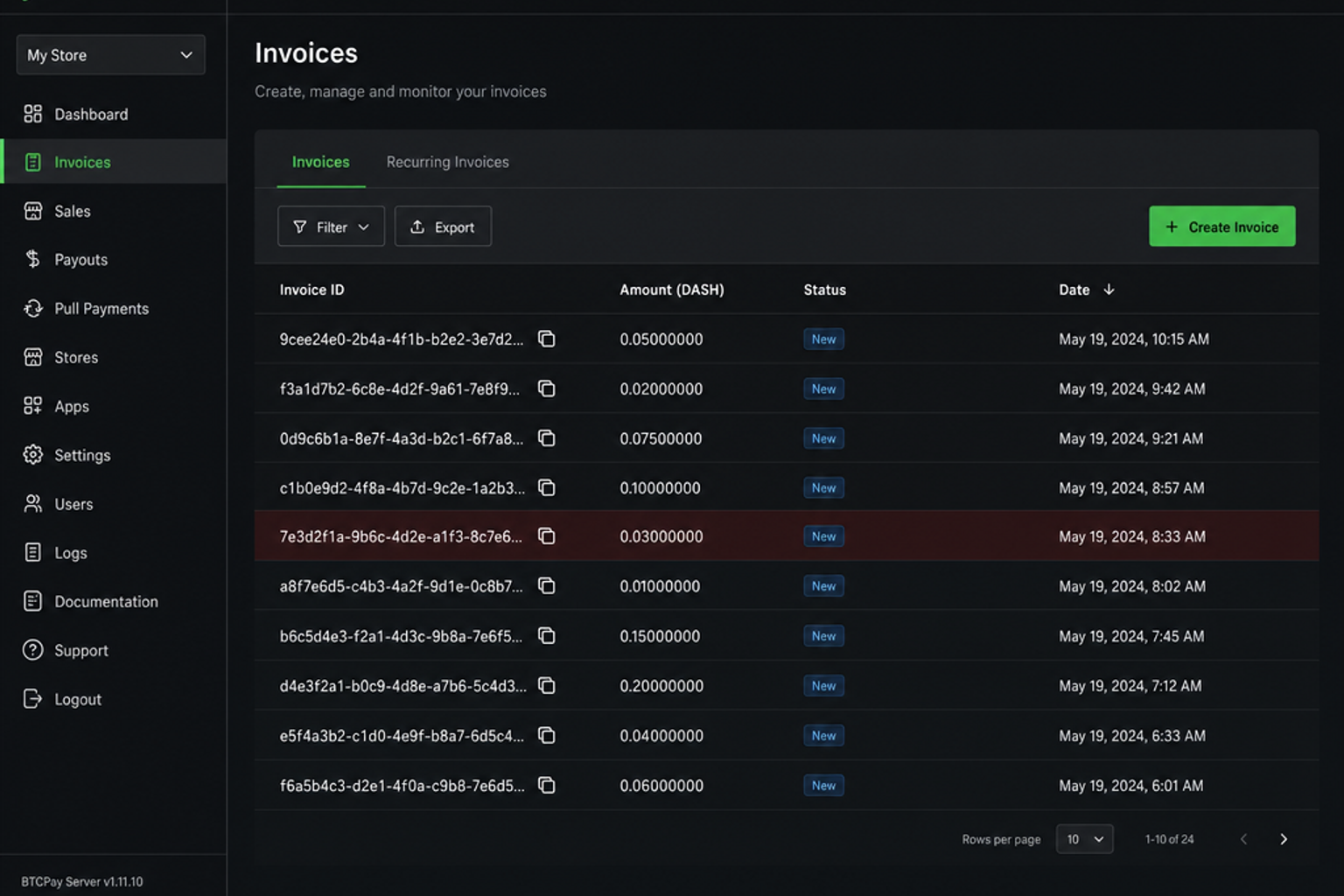This screenshot has height=896, width=1344.
Task: Copy invoice ID c1b0e9d2-4f8a
Action: point(547,487)
